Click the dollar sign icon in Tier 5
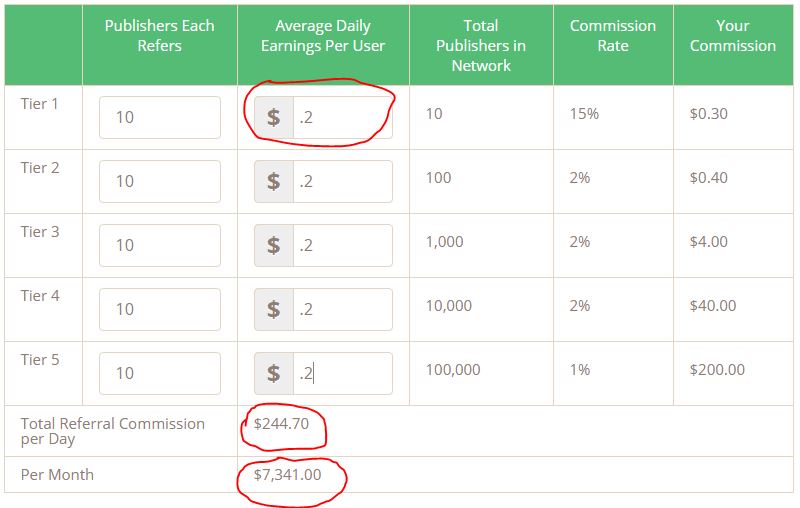This screenshot has height=508, width=800. click(x=274, y=373)
